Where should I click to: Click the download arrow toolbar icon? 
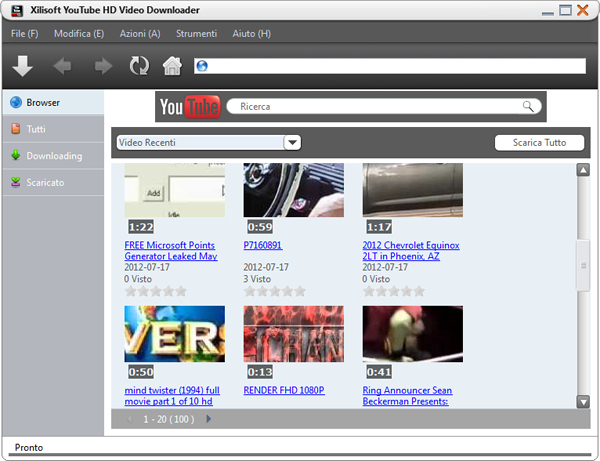[23, 66]
